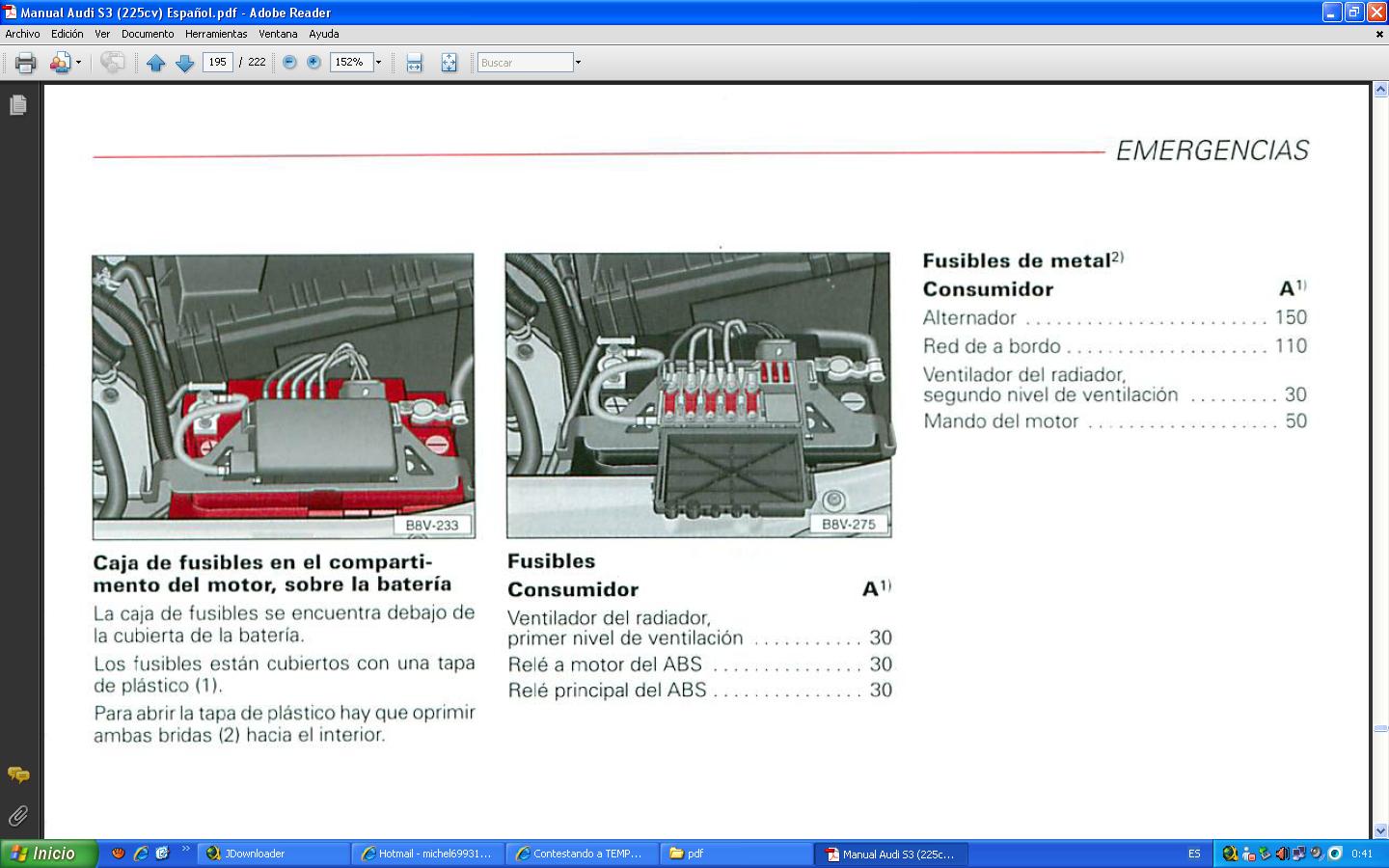Click the fit full page icon
This screenshot has width=1389, height=868.
(x=449, y=63)
